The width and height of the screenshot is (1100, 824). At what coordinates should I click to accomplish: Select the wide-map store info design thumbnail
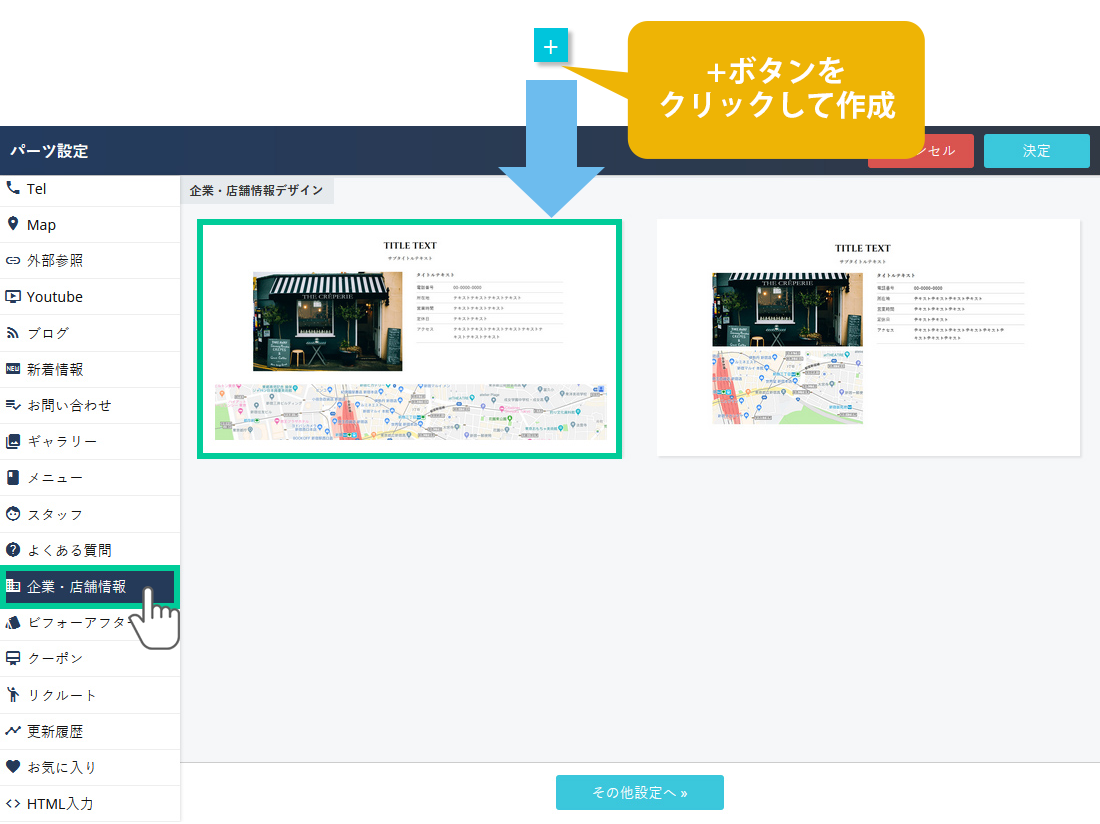(409, 339)
